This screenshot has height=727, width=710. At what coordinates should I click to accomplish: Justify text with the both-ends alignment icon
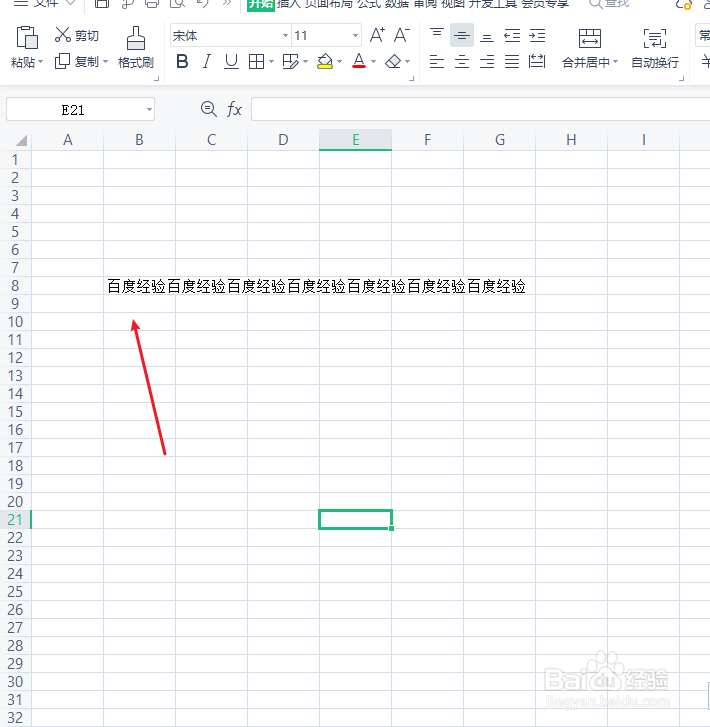point(512,61)
